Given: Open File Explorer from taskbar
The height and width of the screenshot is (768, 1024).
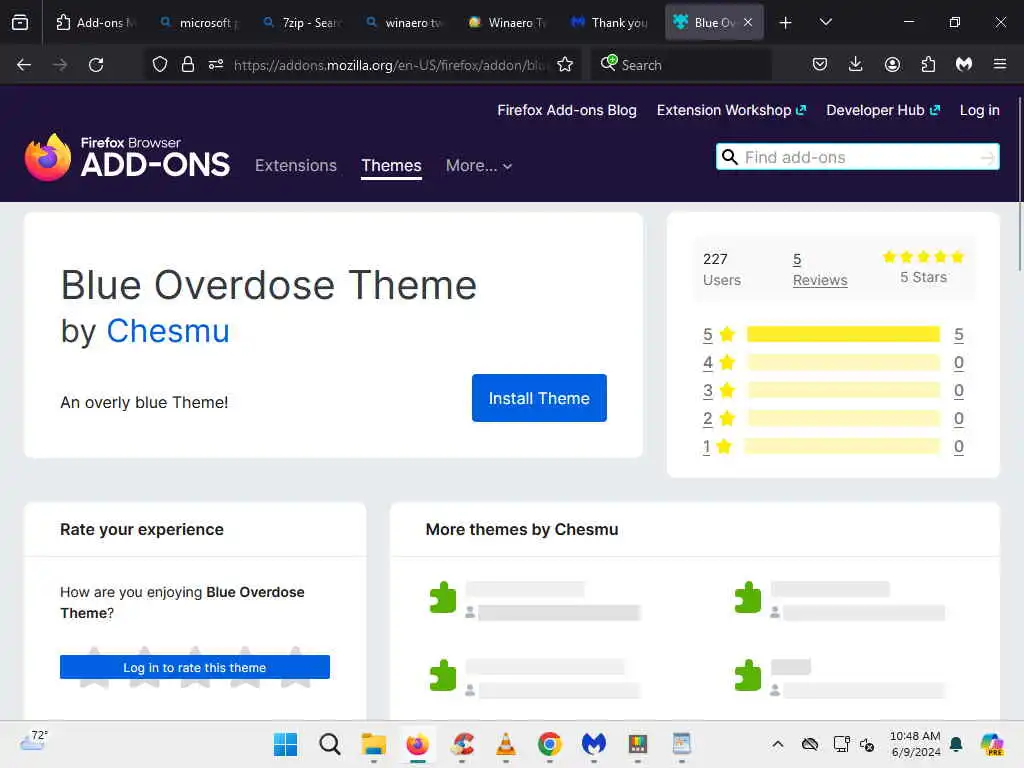Looking at the screenshot, I should (x=374, y=744).
